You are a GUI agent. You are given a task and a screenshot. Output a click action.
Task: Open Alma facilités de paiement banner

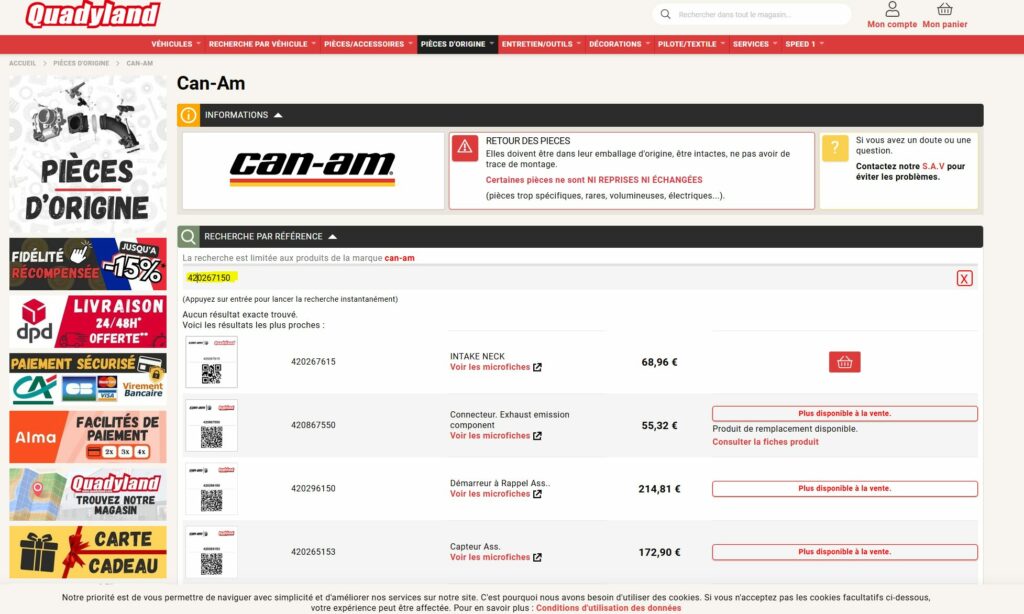click(x=88, y=436)
